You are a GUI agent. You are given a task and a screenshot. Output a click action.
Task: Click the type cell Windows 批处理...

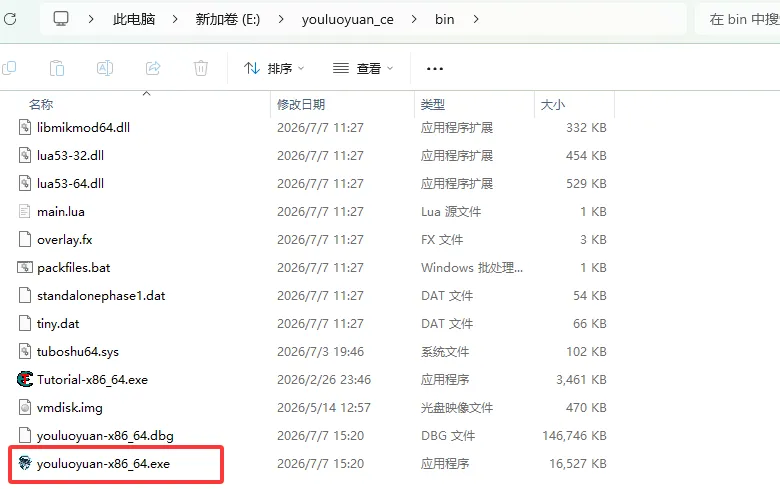[x=472, y=267]
